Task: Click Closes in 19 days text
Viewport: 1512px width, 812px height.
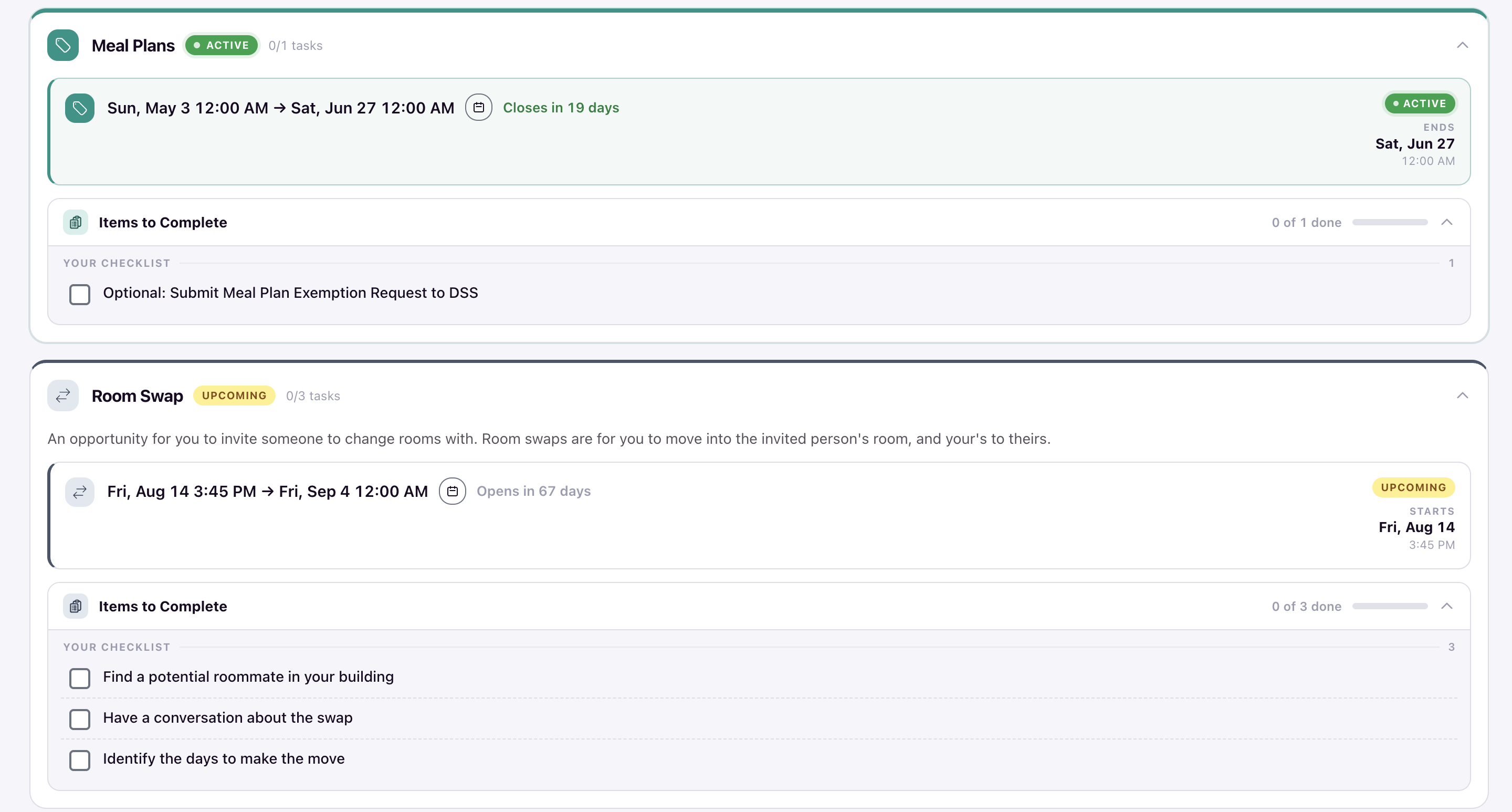Action: point(561,108)
